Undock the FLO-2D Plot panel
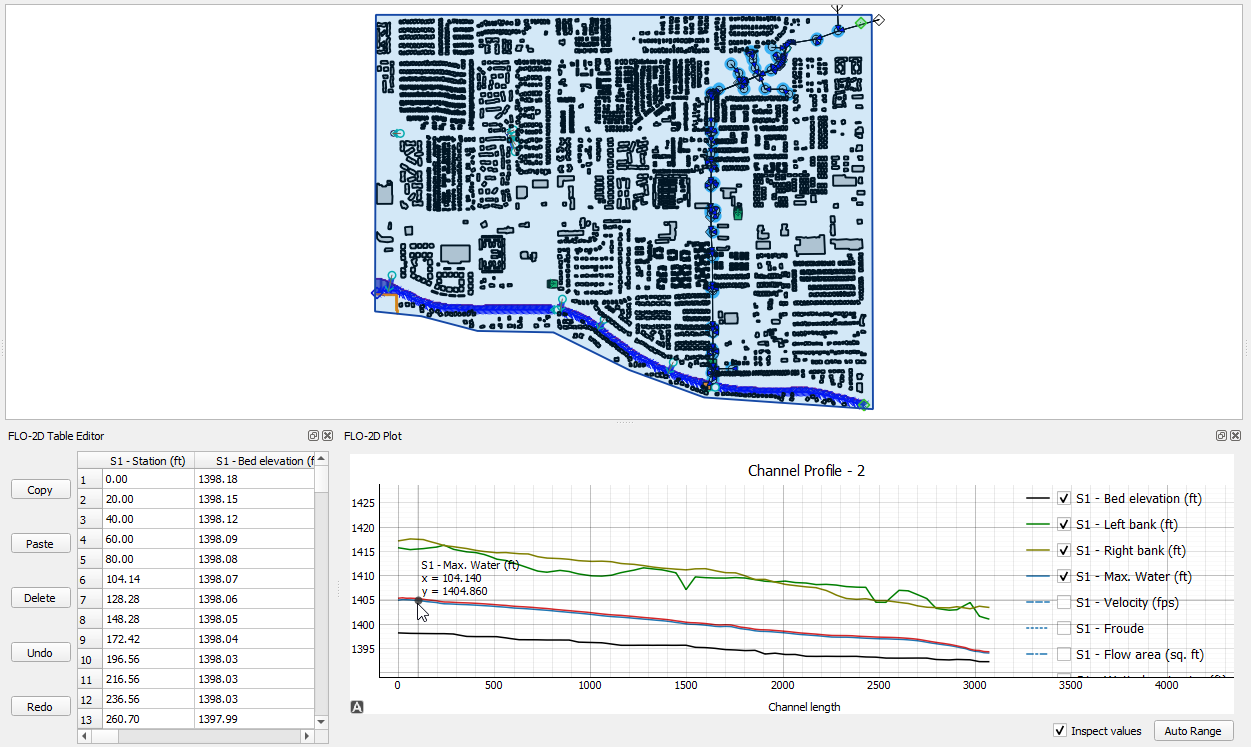 click(1223, 436)
